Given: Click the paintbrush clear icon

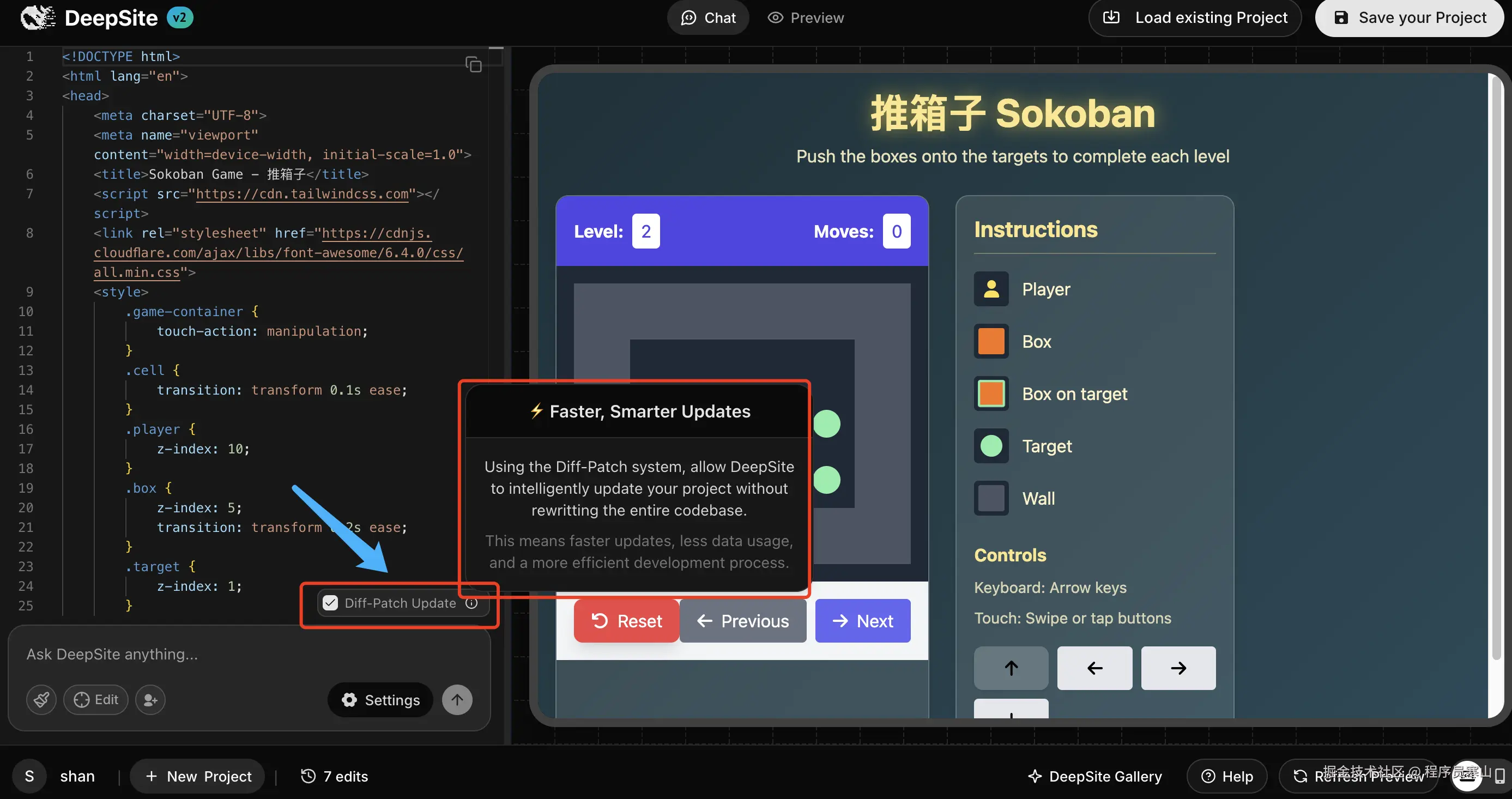Looking at the screenshot, I should 41,699.
